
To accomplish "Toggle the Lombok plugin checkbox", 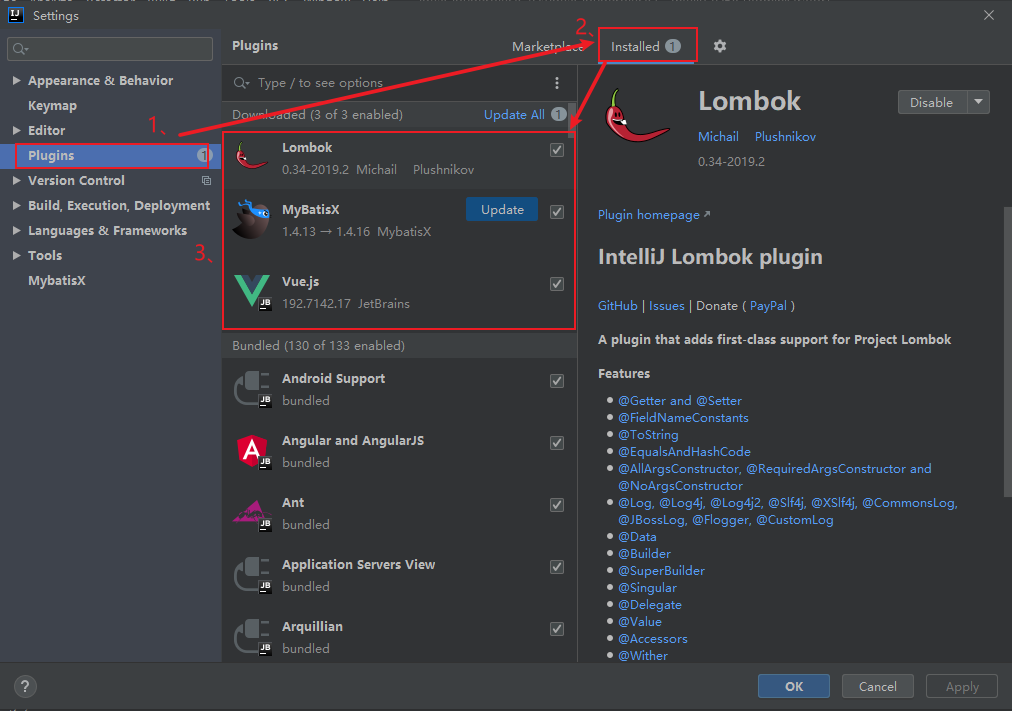I will [x=557, y=150].
